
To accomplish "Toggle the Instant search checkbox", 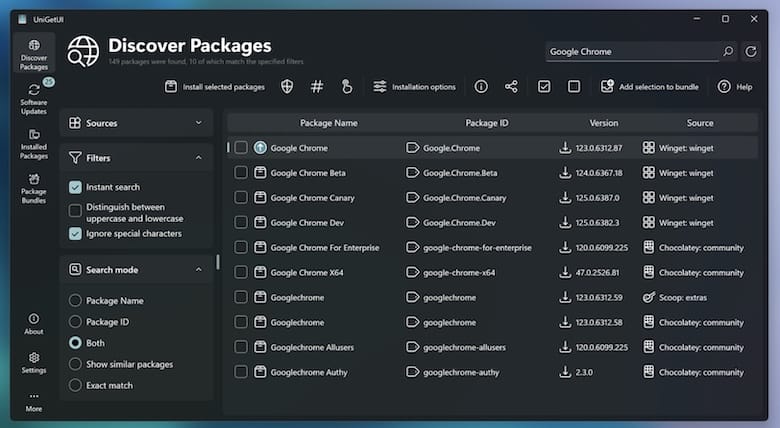I will 75,187.
